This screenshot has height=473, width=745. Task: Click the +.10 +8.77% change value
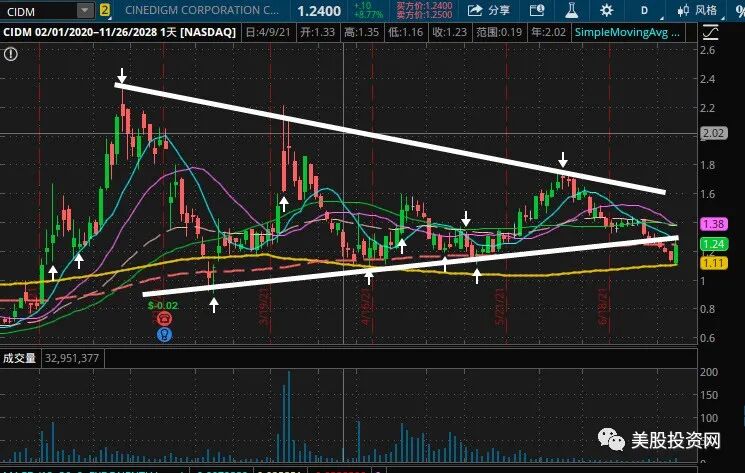[x=368, y=10]
